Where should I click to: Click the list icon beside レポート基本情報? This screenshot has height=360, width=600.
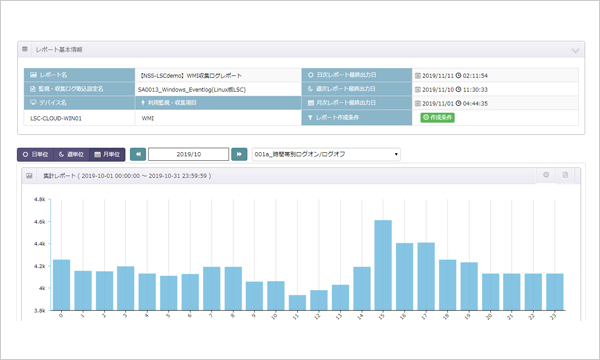25,49
